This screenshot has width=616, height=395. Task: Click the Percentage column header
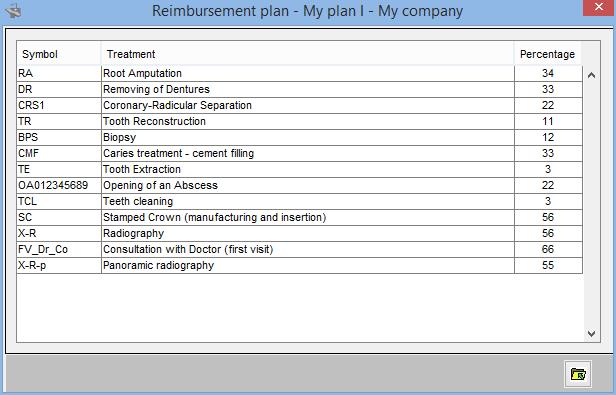click(x=548, y=54)
